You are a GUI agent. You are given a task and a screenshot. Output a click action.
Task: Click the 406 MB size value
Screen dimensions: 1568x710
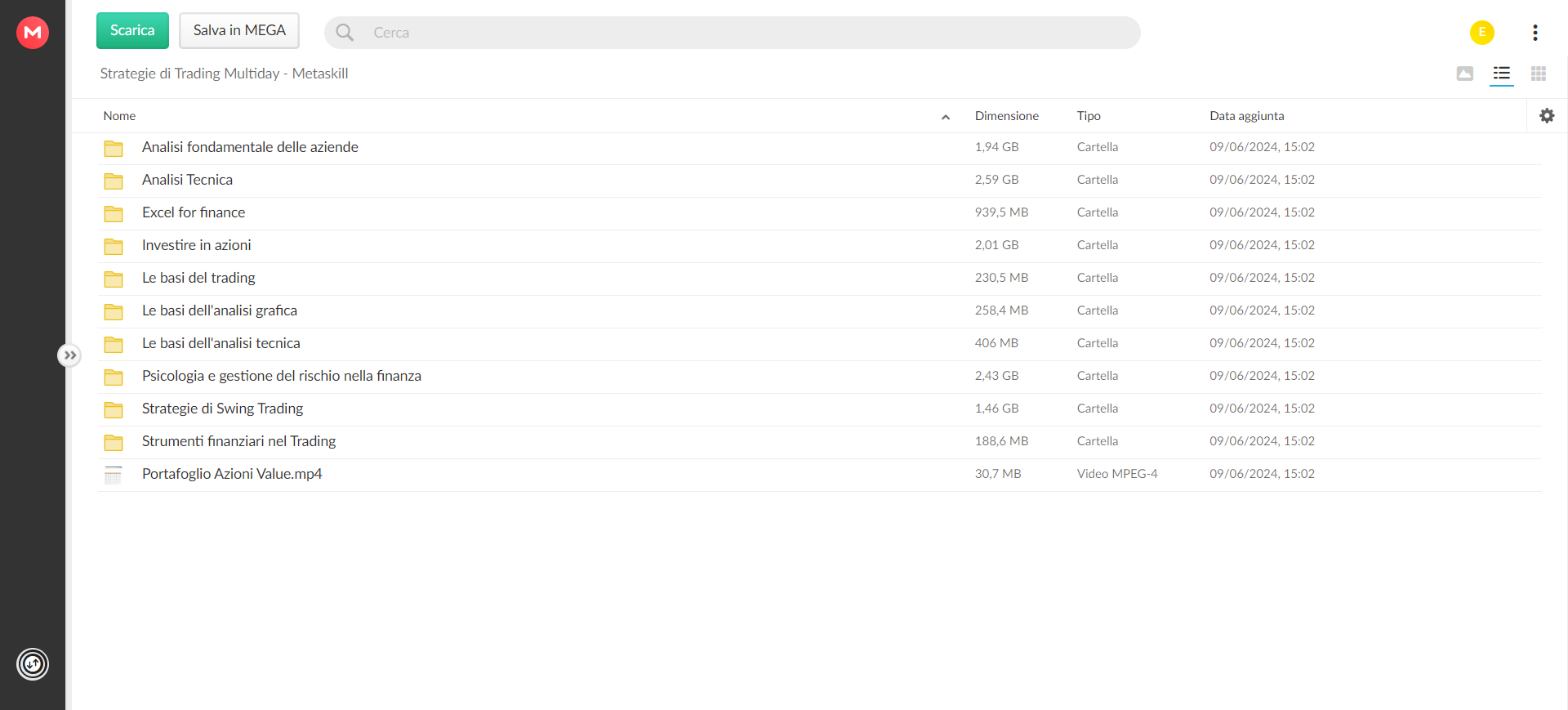996,343
